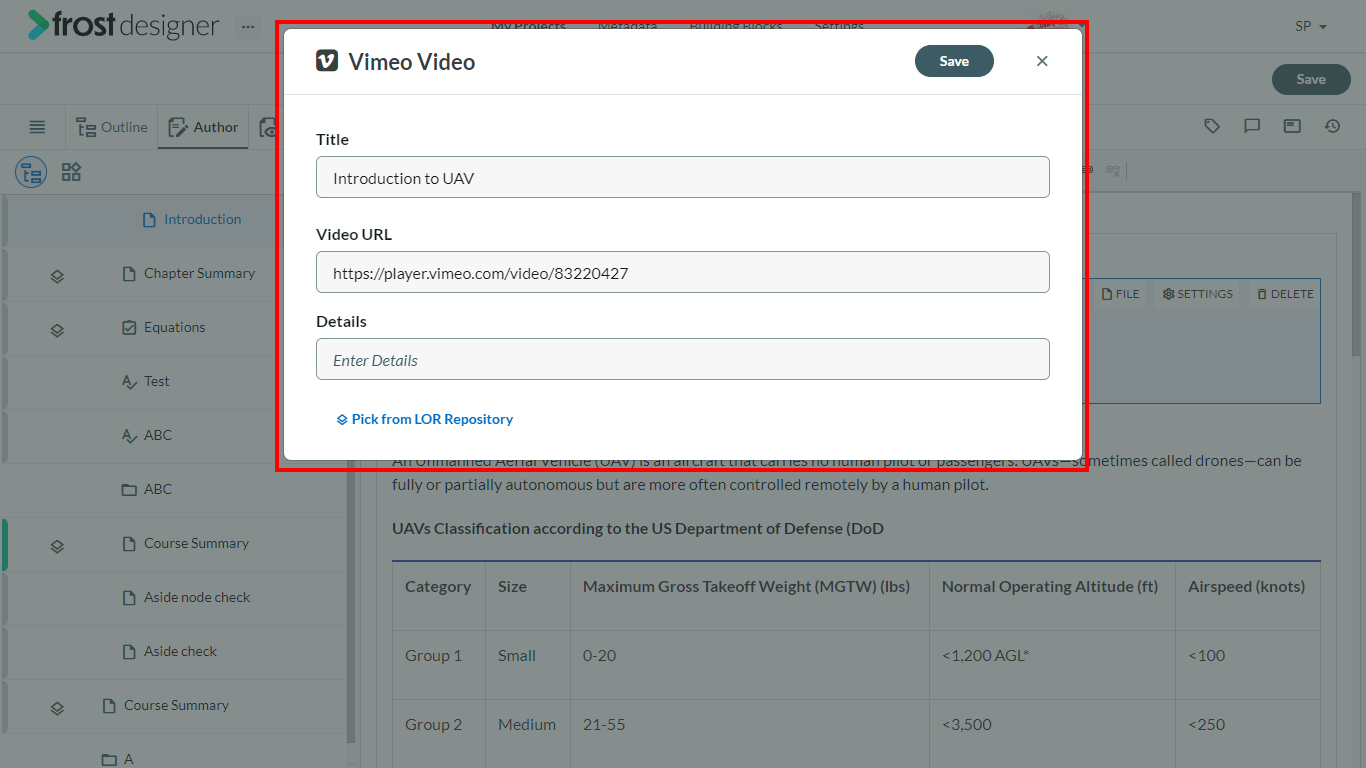Viewport: 1366px width, 768px height.
Task: Click the UAVs Classification heading text
Action: 638,528
